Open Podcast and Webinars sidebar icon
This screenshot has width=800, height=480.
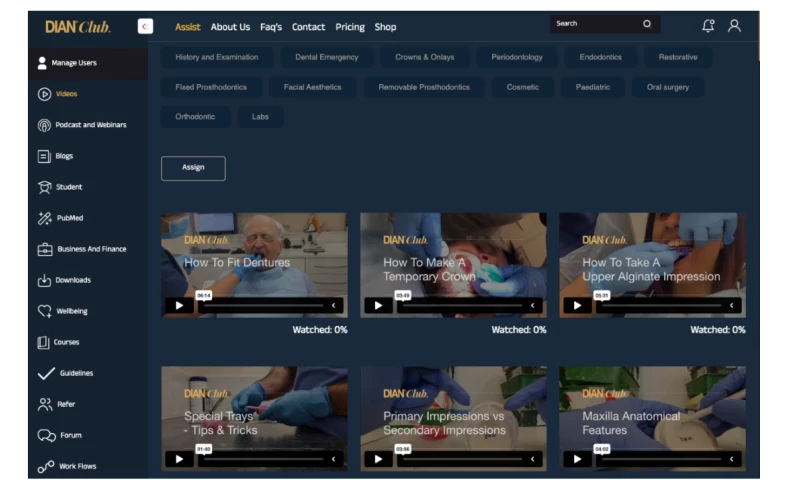point(44,125)
